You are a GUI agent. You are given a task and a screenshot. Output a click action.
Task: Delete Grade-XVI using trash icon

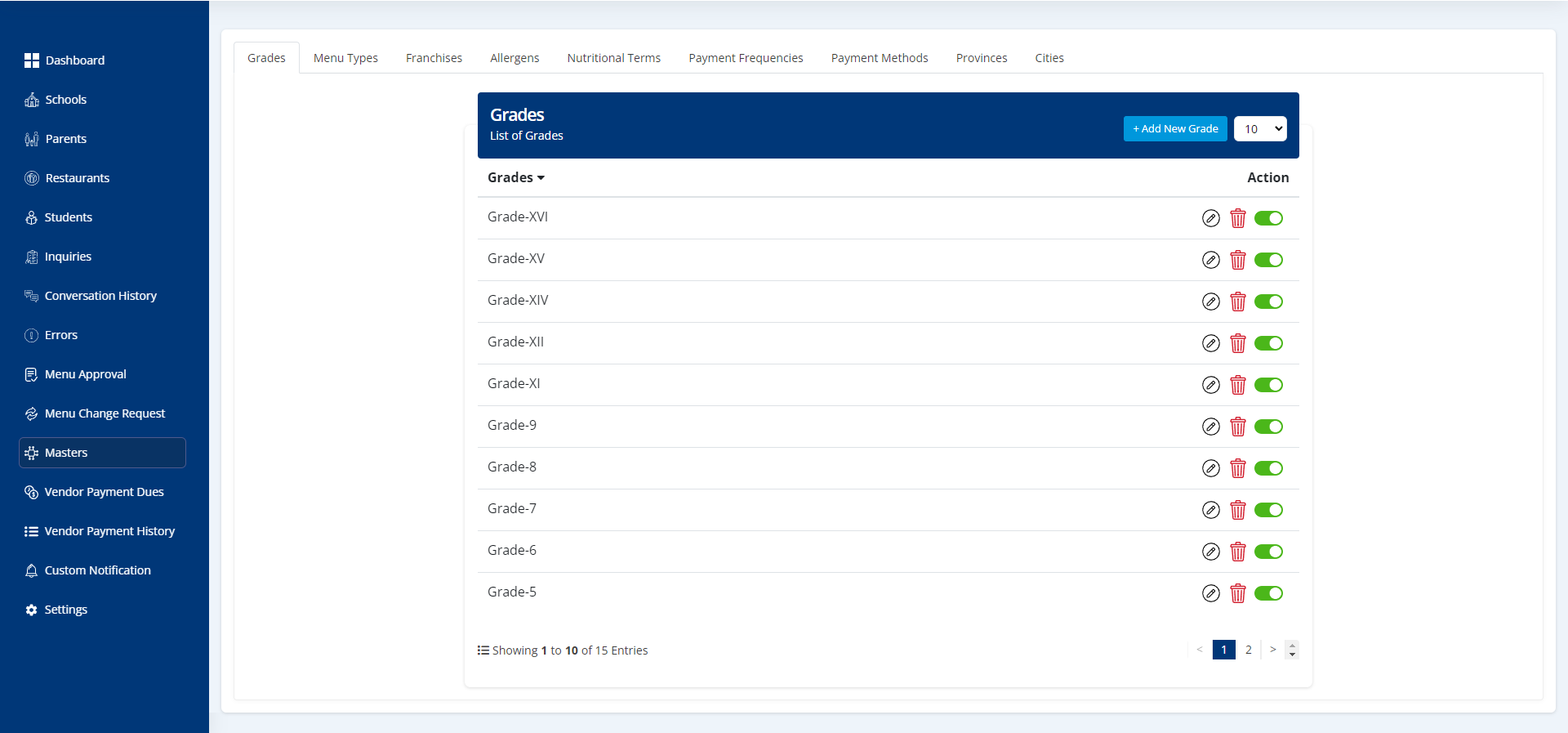(1238, 218)
